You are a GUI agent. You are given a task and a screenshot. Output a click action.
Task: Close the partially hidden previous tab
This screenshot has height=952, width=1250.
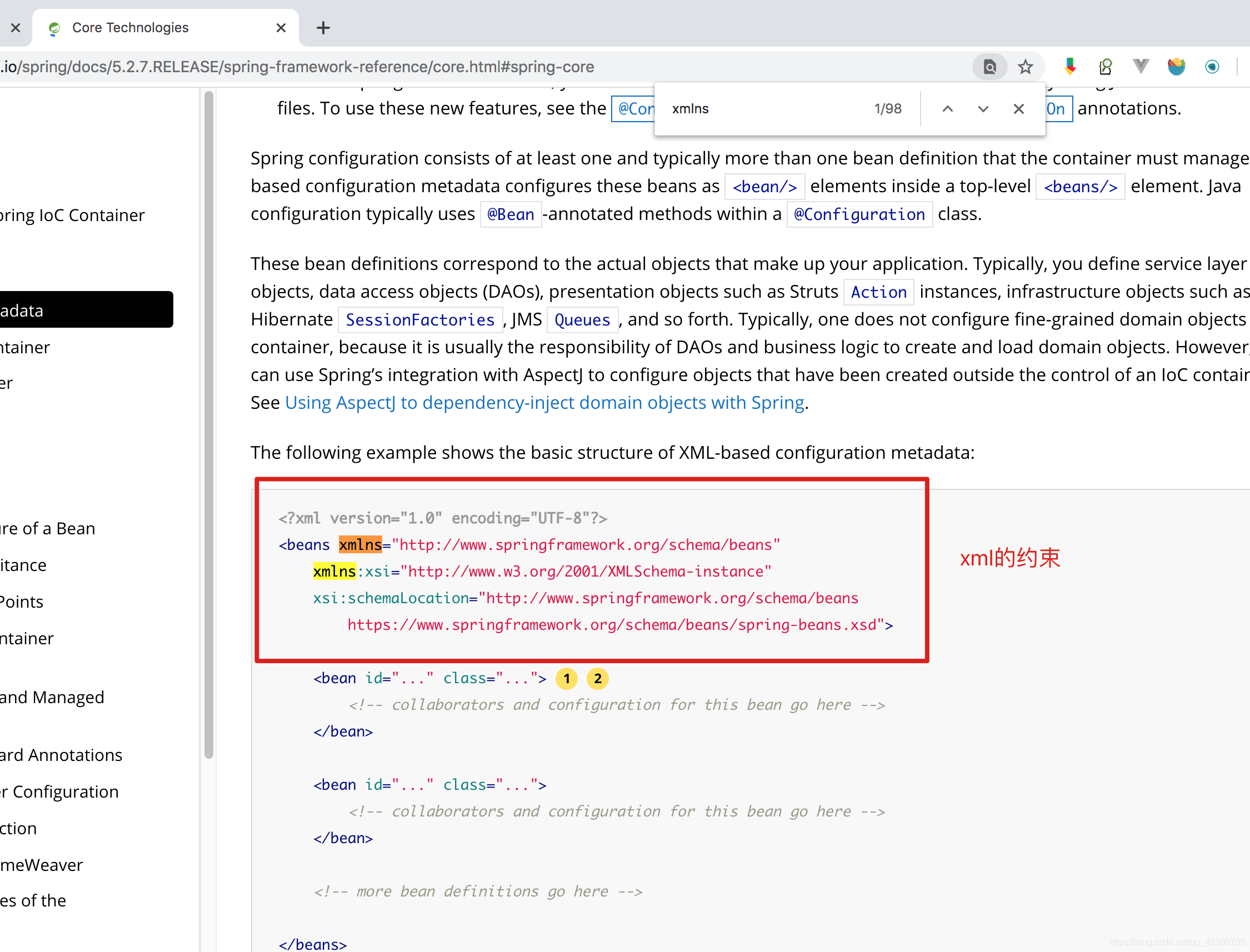click(16, 28)
